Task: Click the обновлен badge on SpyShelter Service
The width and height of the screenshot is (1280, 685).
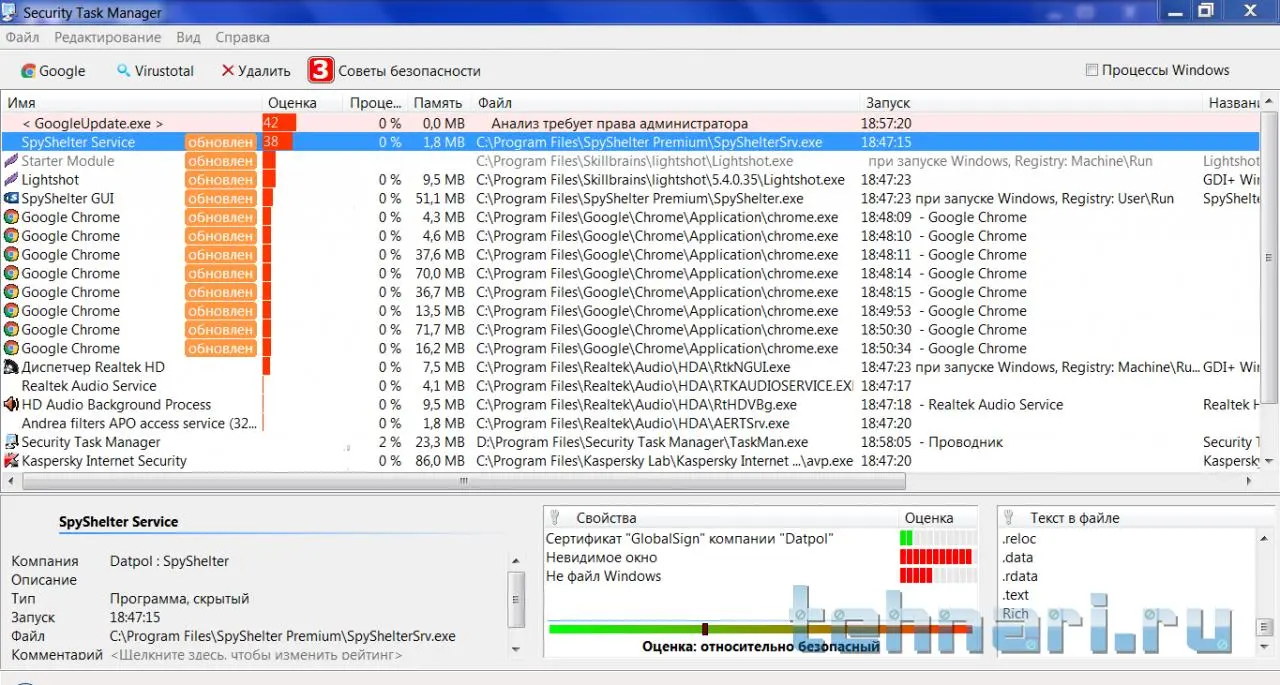Action: point(220,142)
